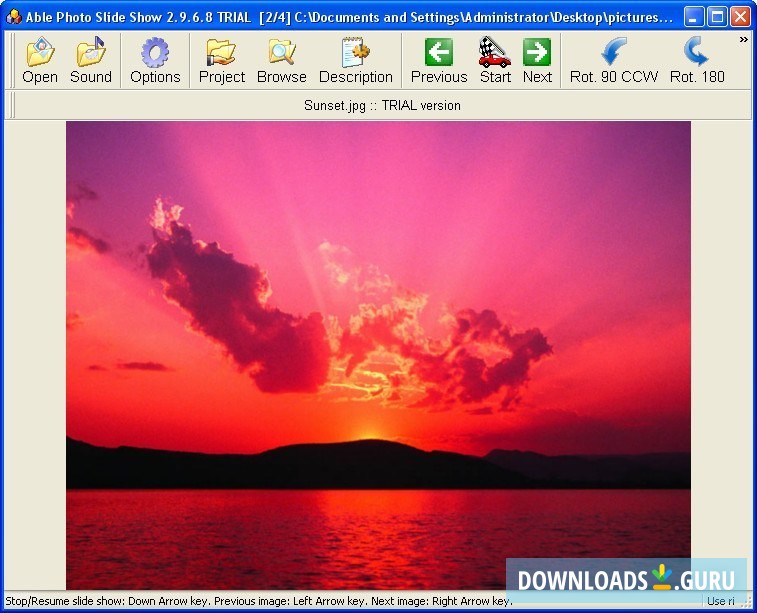The width and height of the screenshot is (757, 613).
Task: Advance to the next image
Action: pyautogui.click(x=537, y=60)
